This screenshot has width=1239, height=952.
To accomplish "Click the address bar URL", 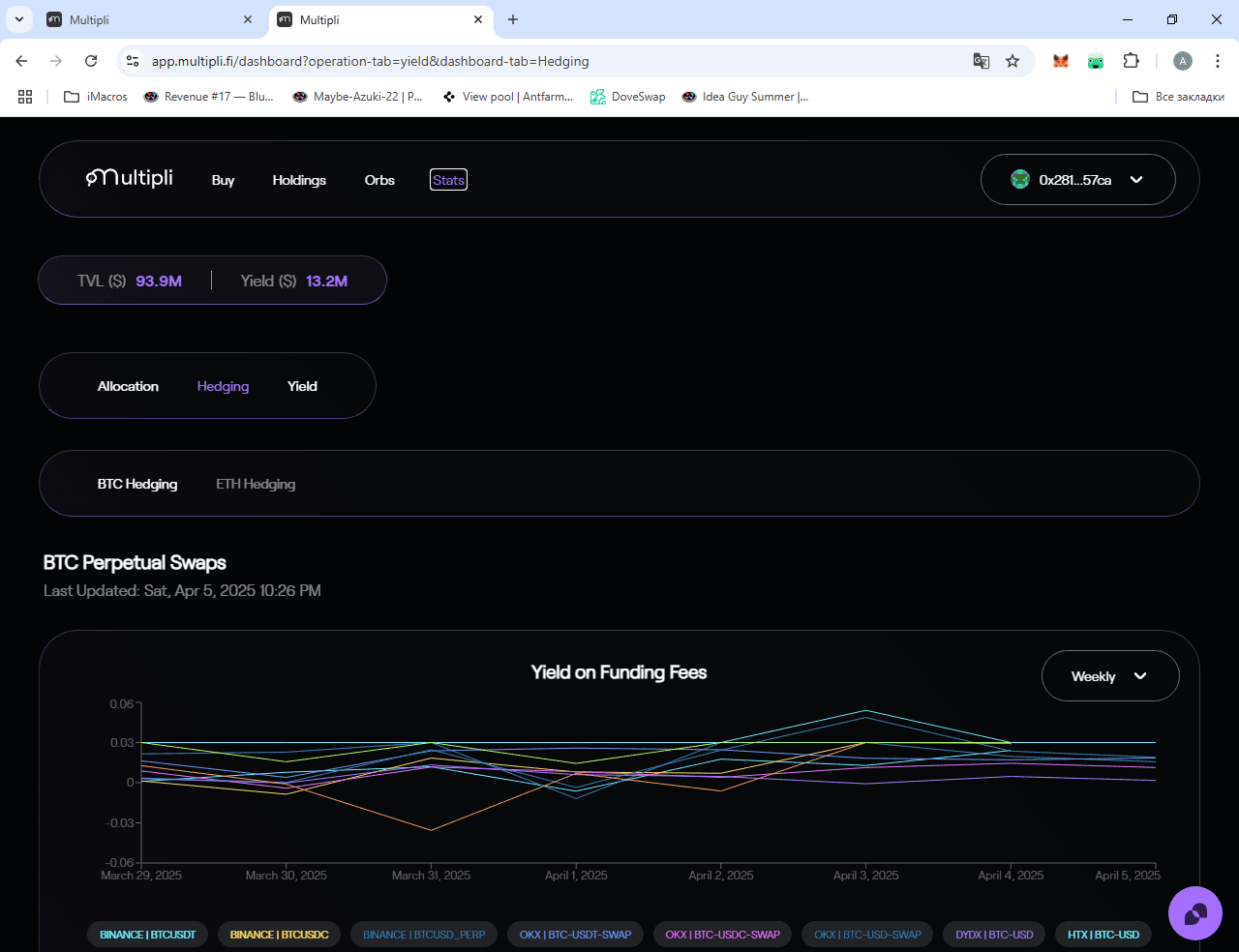I will pyautogui.click(x=370, y=61).
